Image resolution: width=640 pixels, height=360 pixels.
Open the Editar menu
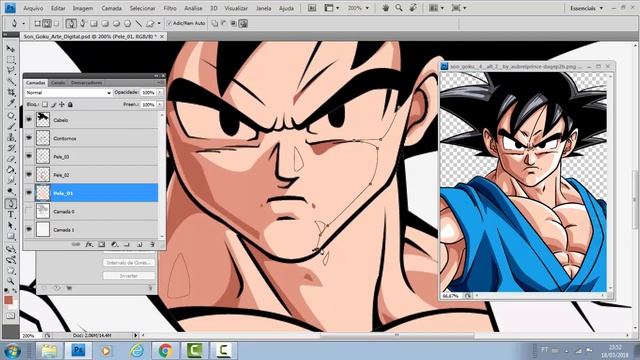58,8
